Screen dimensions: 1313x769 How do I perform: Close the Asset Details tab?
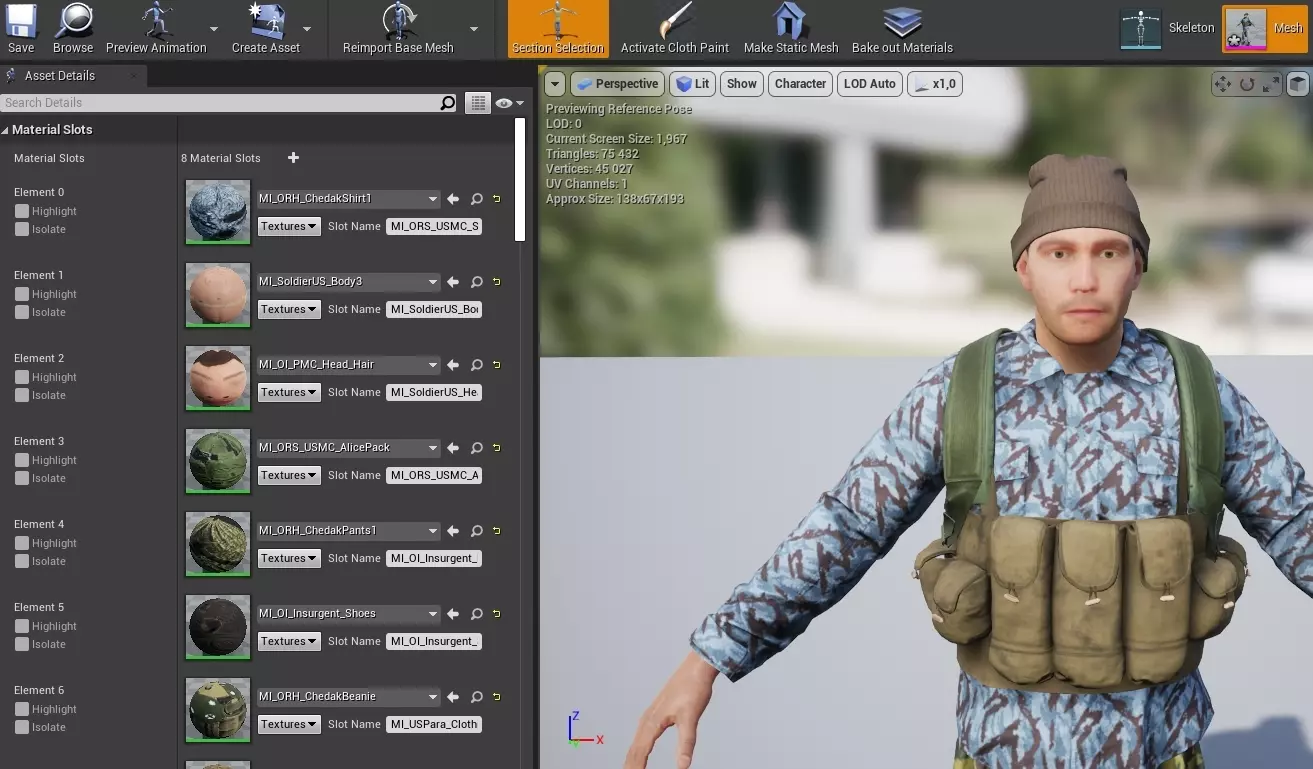pos(134,76)
